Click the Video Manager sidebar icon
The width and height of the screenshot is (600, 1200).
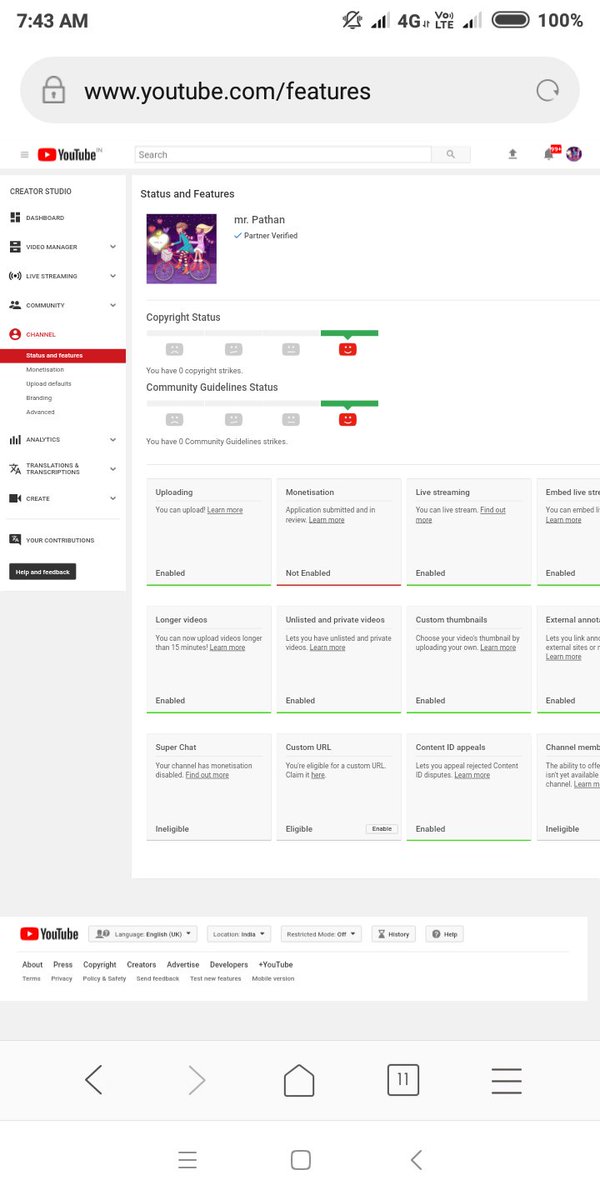tap(15, 247)
